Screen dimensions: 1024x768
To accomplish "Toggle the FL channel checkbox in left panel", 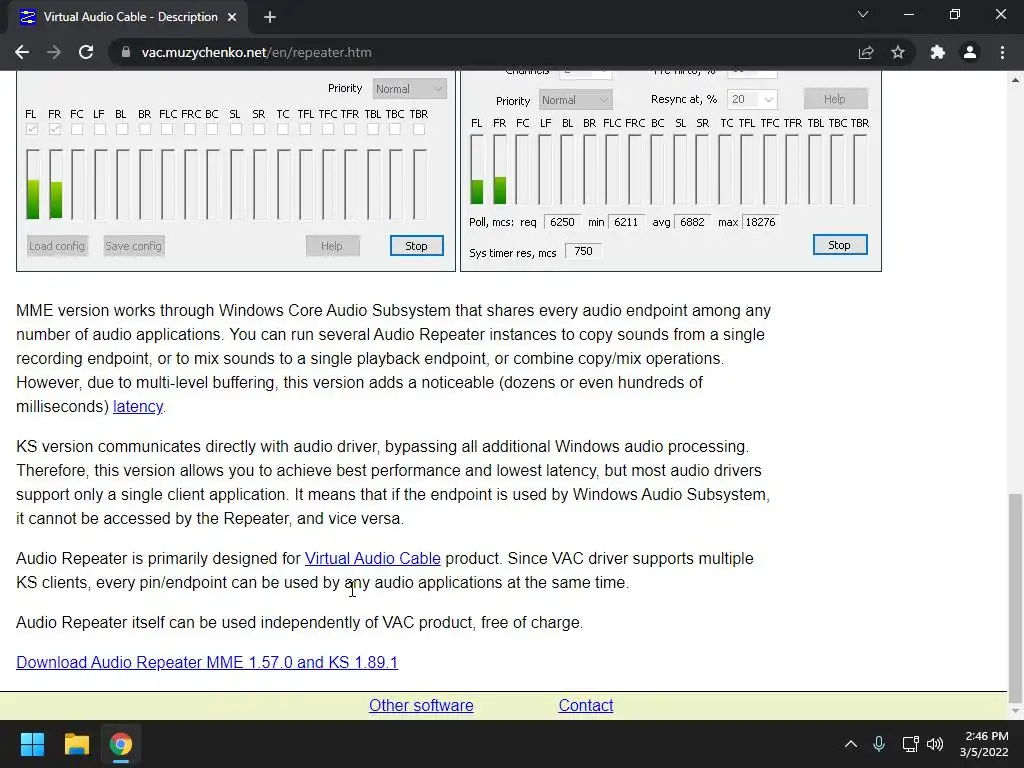I will [x=31, y=129].
